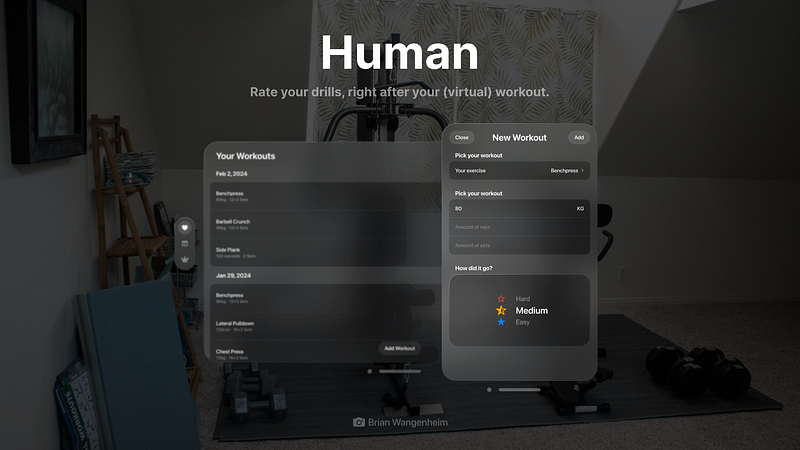Image resolution: width=800 pixels, height=450 pixels.
Task: Click the Human headline
Action: 399,53
